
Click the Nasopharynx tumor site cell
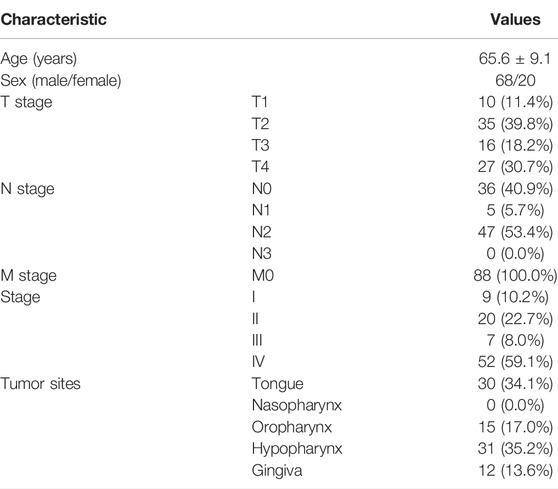click(297, 406)
